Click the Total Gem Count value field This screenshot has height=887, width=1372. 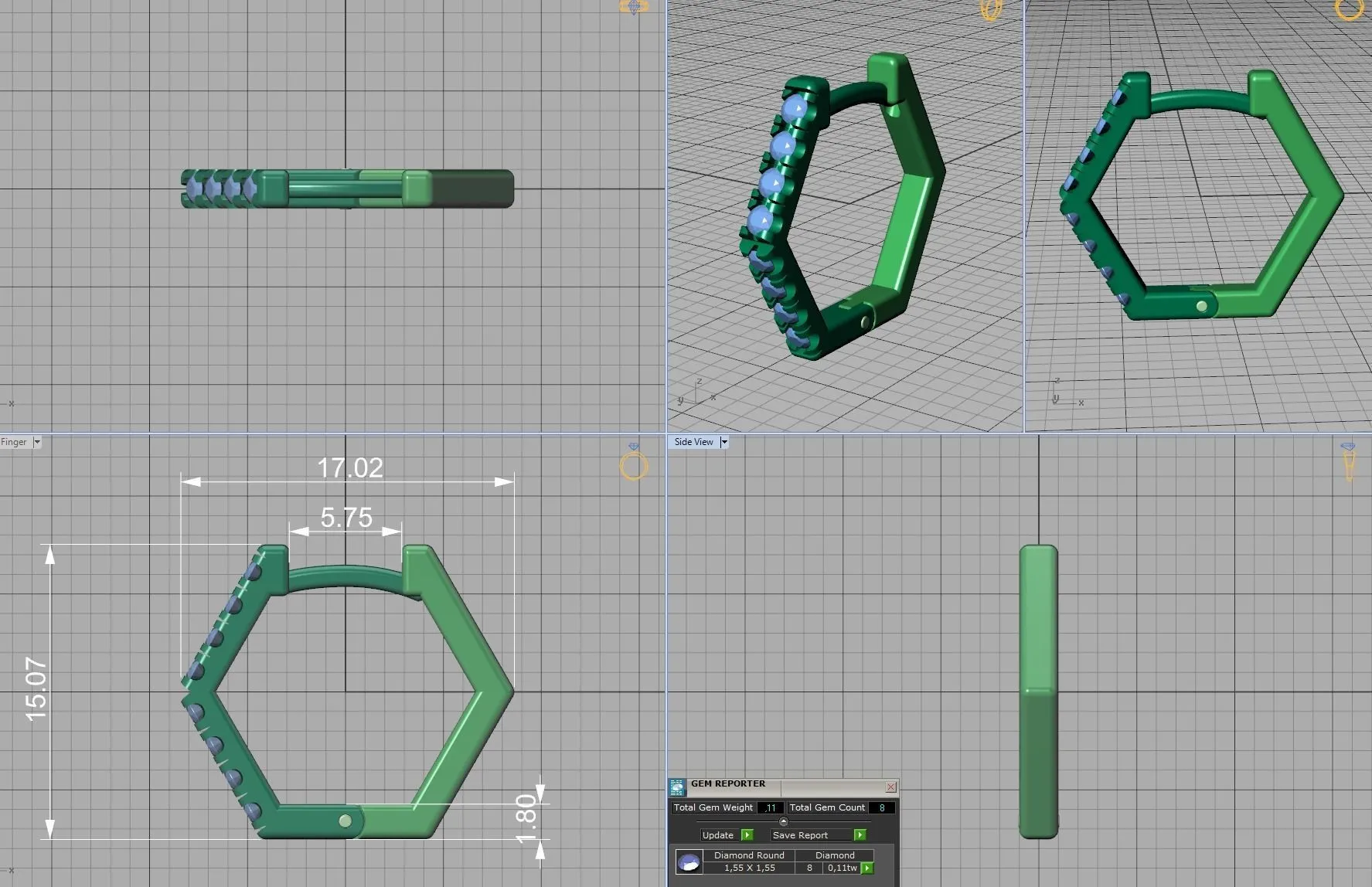click(882, 807)
